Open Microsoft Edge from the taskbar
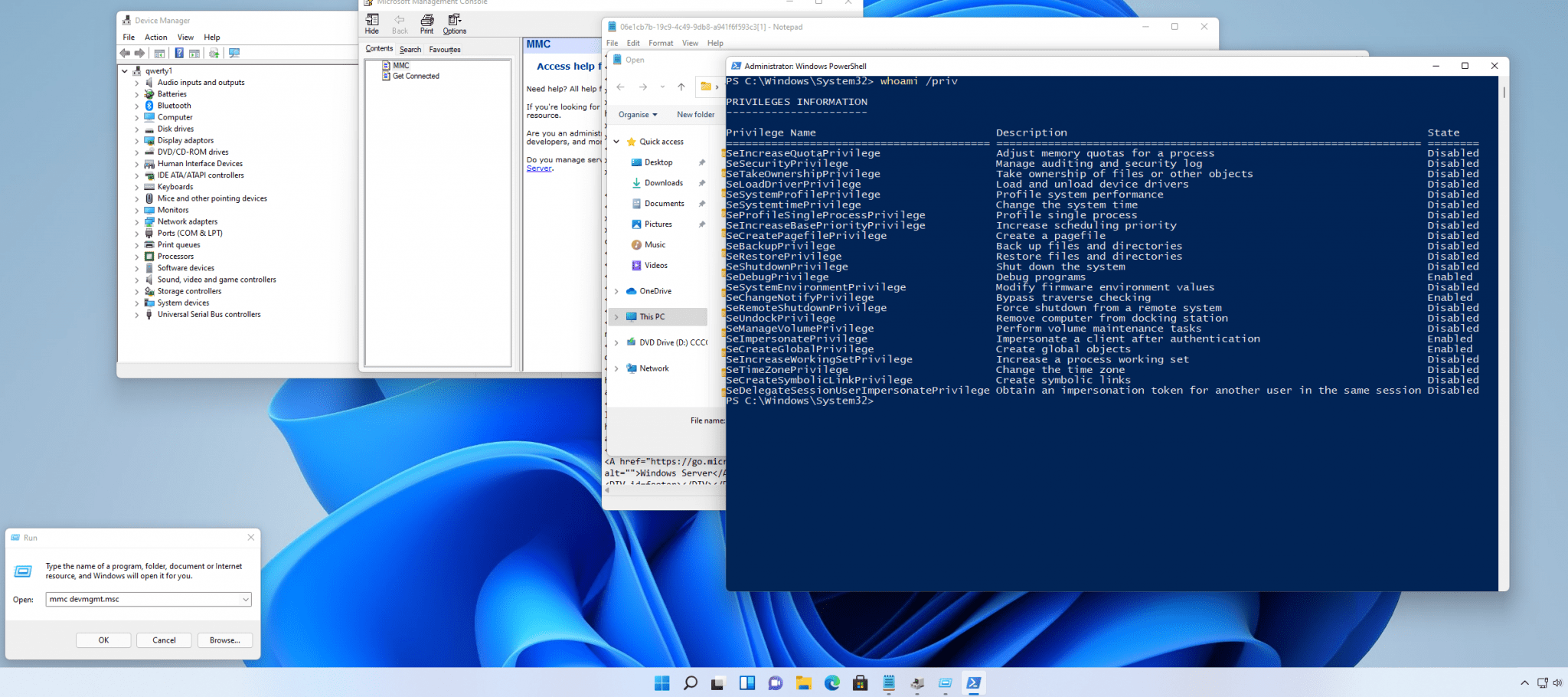Screen dimensions: 1568x697 coord(831,683)
